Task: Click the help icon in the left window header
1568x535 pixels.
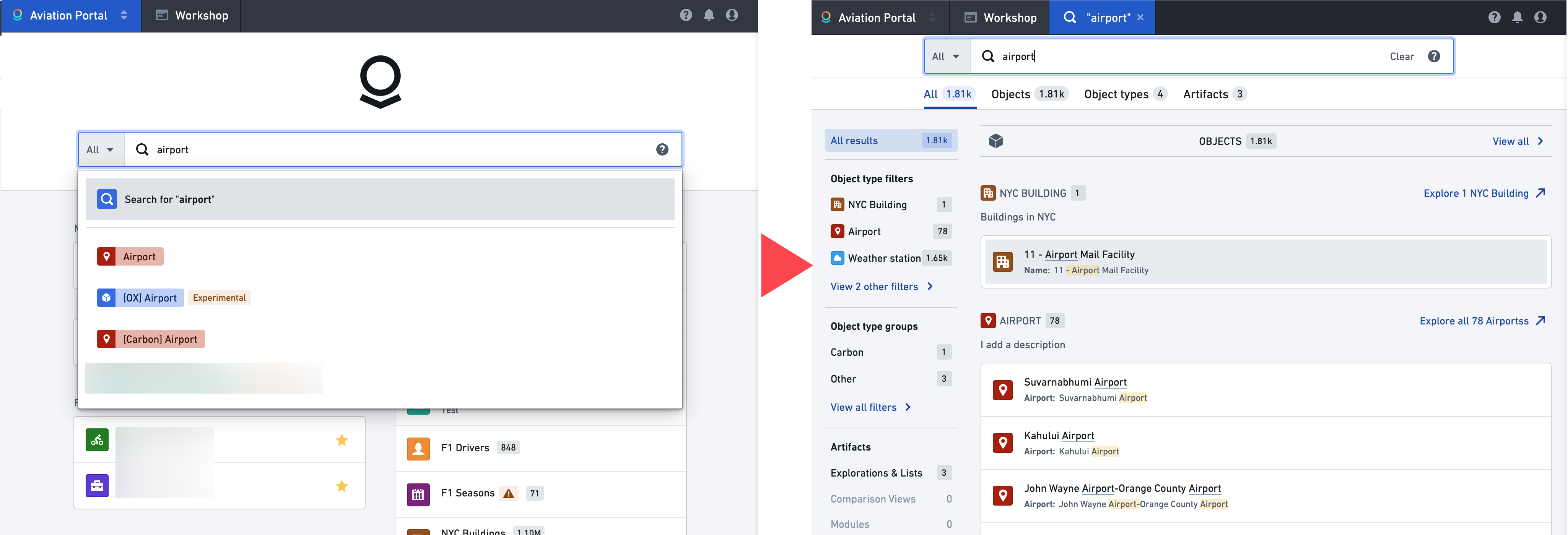Action: (x=686, y=15)
